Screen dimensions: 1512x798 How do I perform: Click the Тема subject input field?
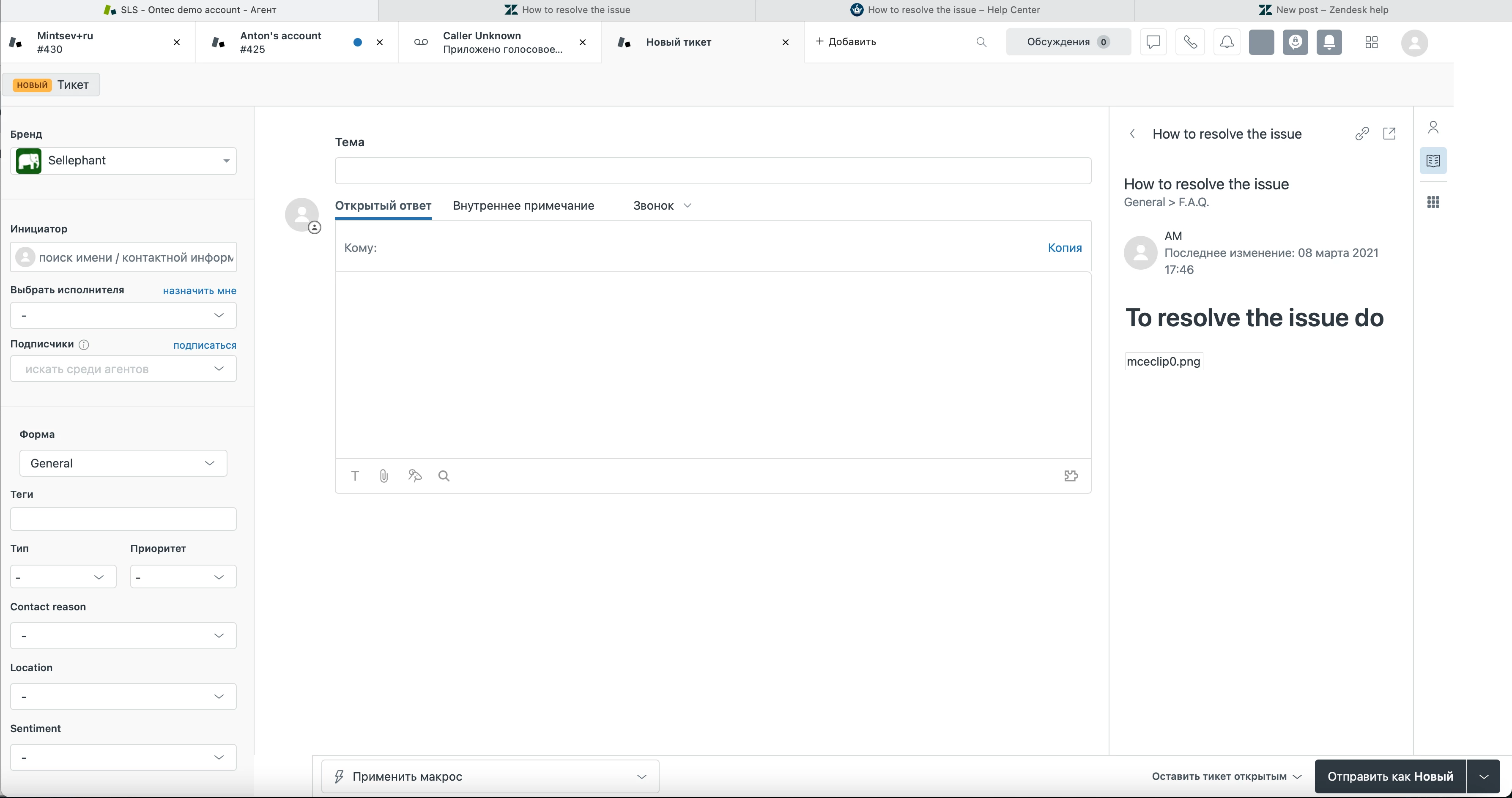(712, 171)
